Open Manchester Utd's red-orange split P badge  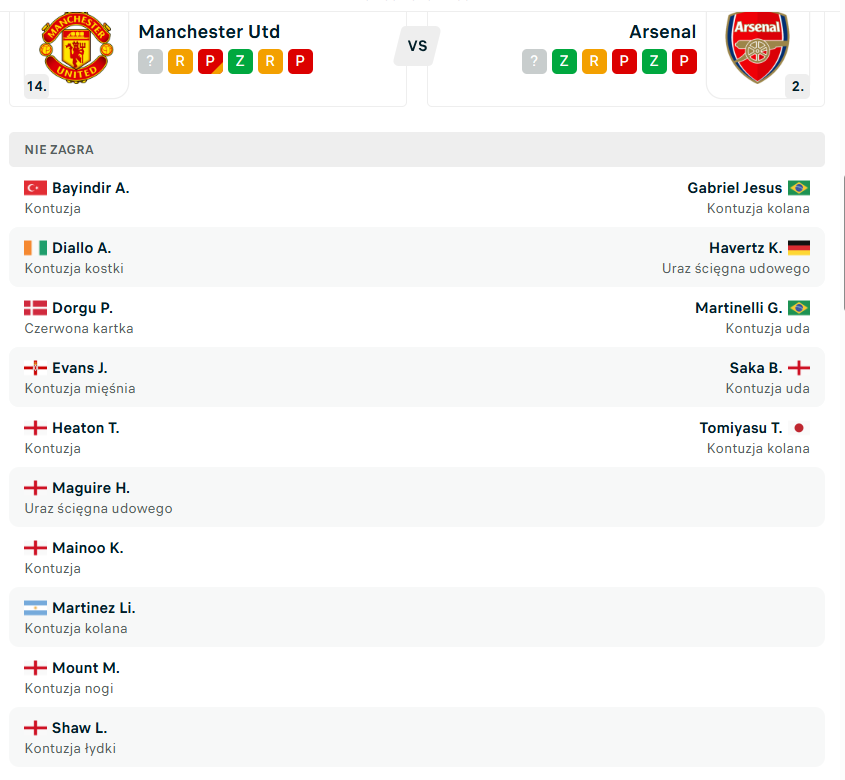point(210,61)
